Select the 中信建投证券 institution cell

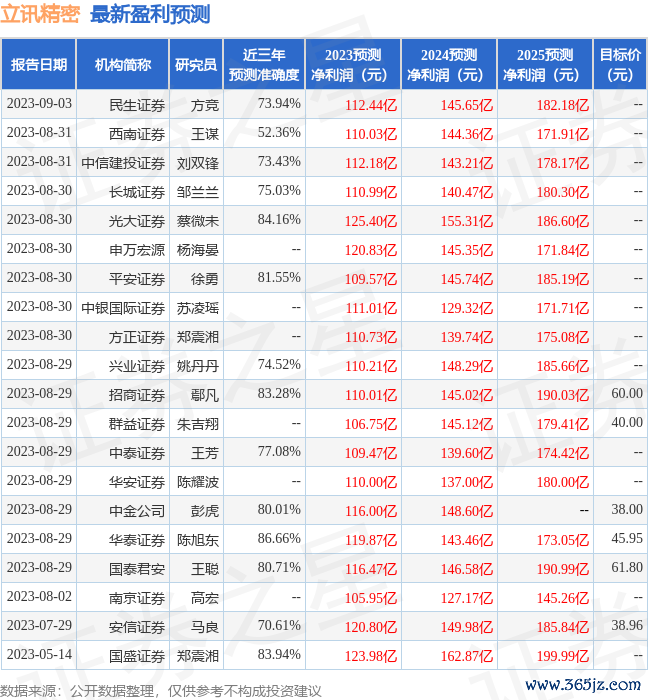tap(123, 163)
